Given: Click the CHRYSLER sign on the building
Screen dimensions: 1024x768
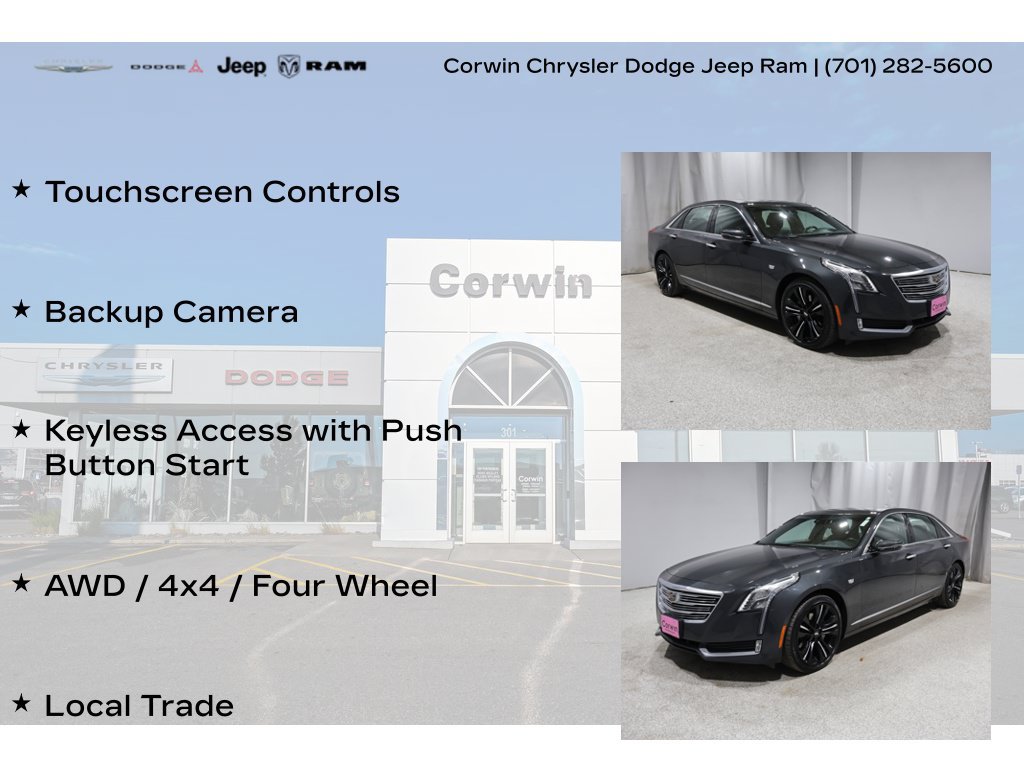Looking at the screenshot, I should pyautogui.click(x=104, y=374).
